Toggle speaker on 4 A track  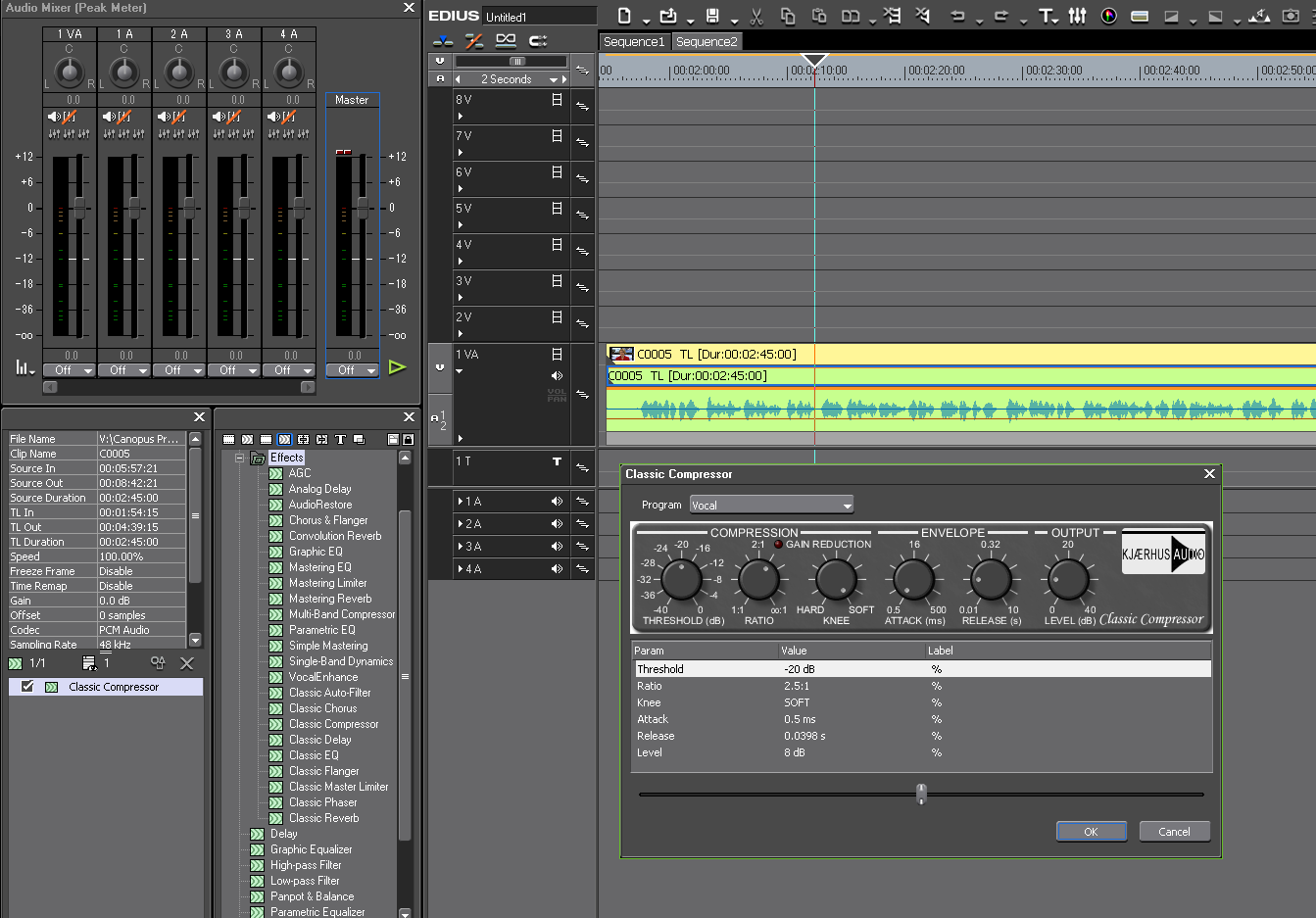point(557,569)
